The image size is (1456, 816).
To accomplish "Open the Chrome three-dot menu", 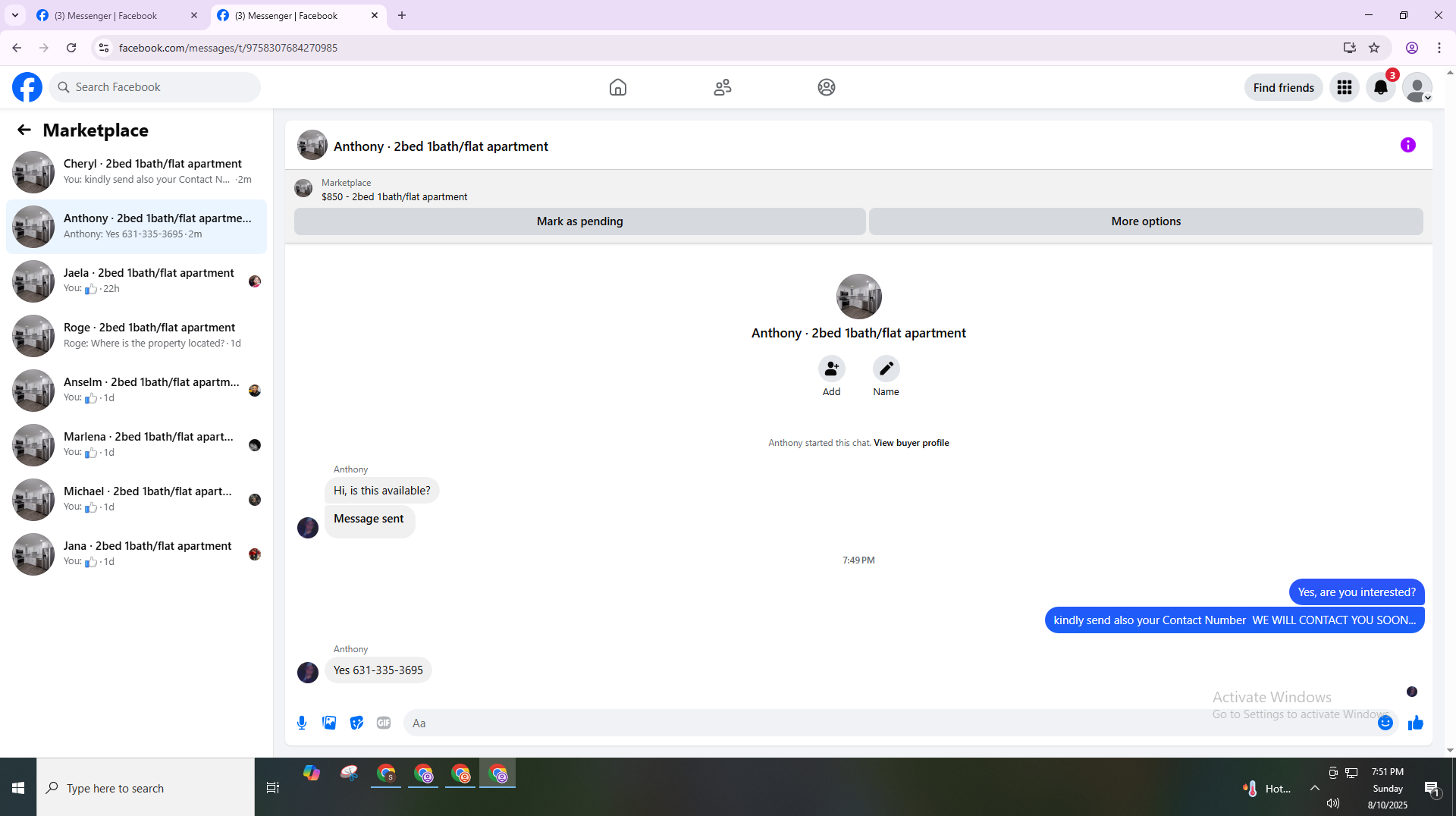I will [1439, 48].
